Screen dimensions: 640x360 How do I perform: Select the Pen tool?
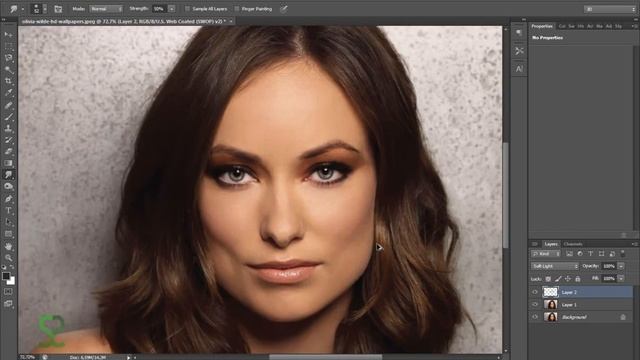8,199
